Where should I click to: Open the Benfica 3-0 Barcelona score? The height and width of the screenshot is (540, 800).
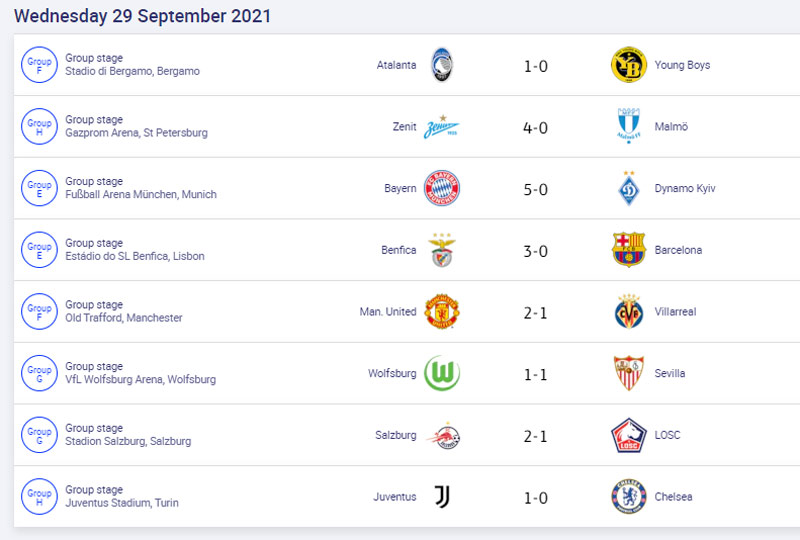pyautogui.click(x=536, y=251)
